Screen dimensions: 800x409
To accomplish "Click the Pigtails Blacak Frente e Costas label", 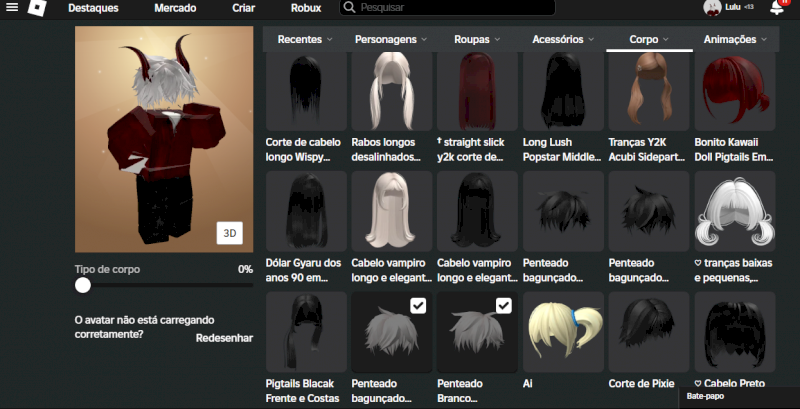I will point(302,390).
